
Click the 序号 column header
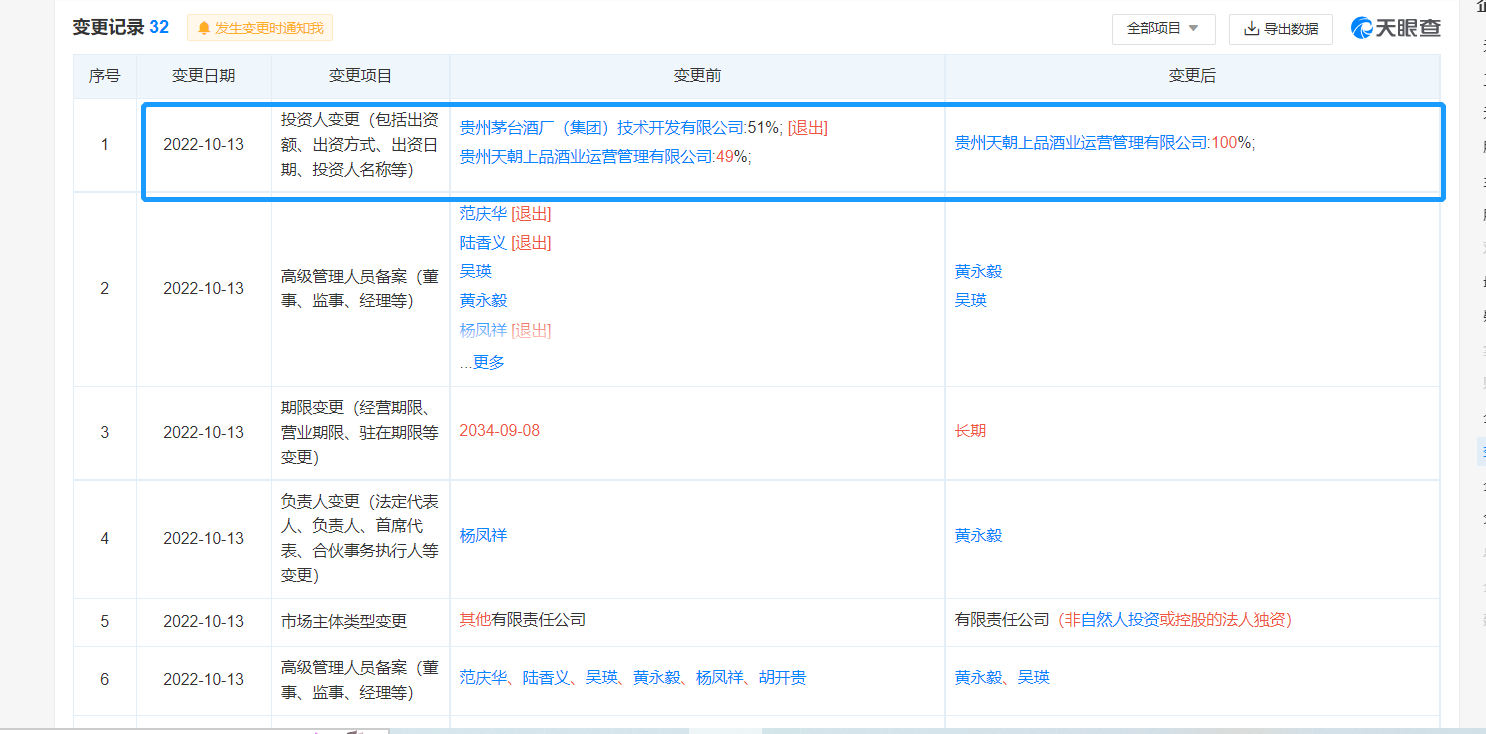point(105,76)
